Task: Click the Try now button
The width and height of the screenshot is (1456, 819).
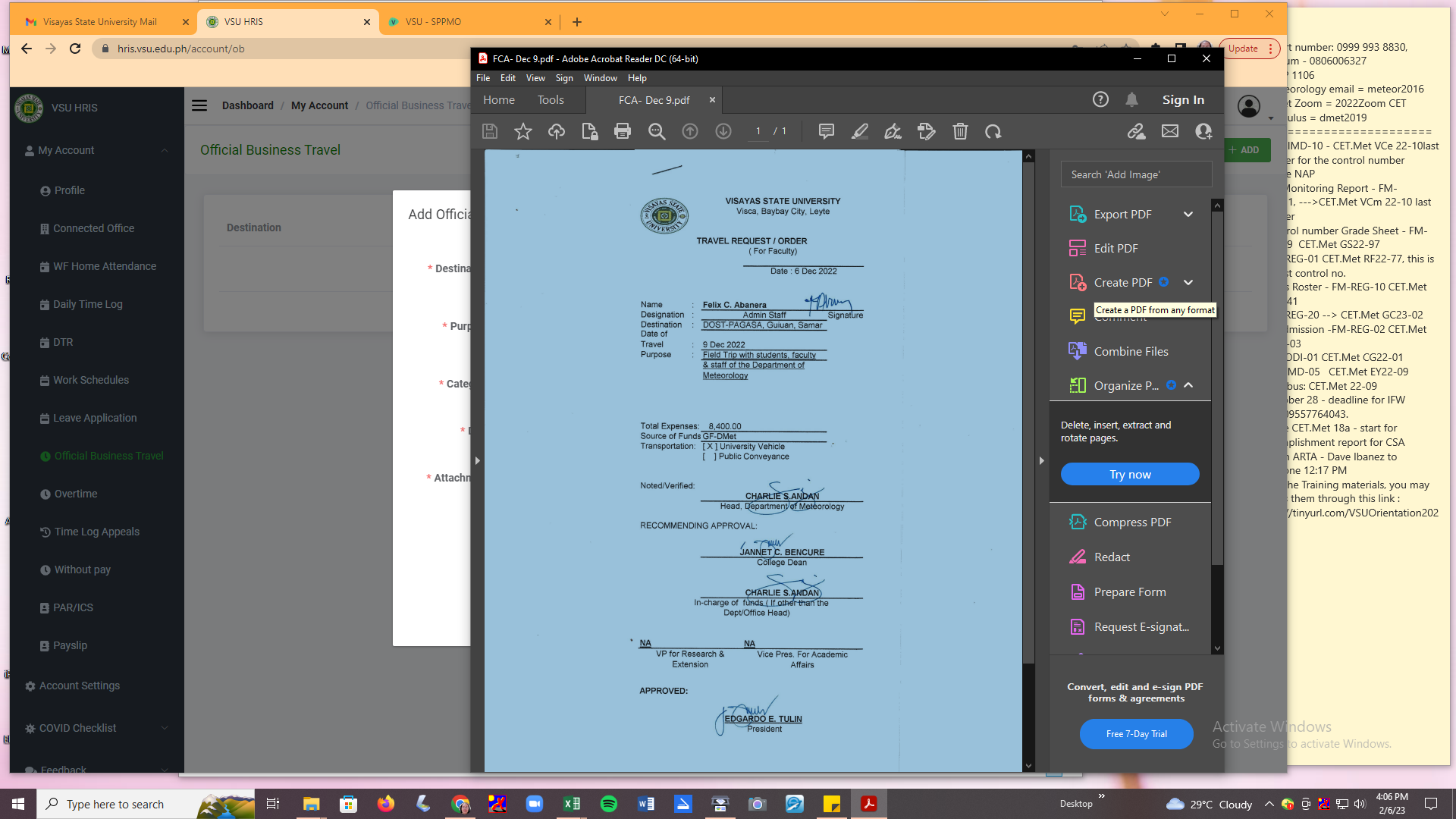Action: [x=1129, y=474]
